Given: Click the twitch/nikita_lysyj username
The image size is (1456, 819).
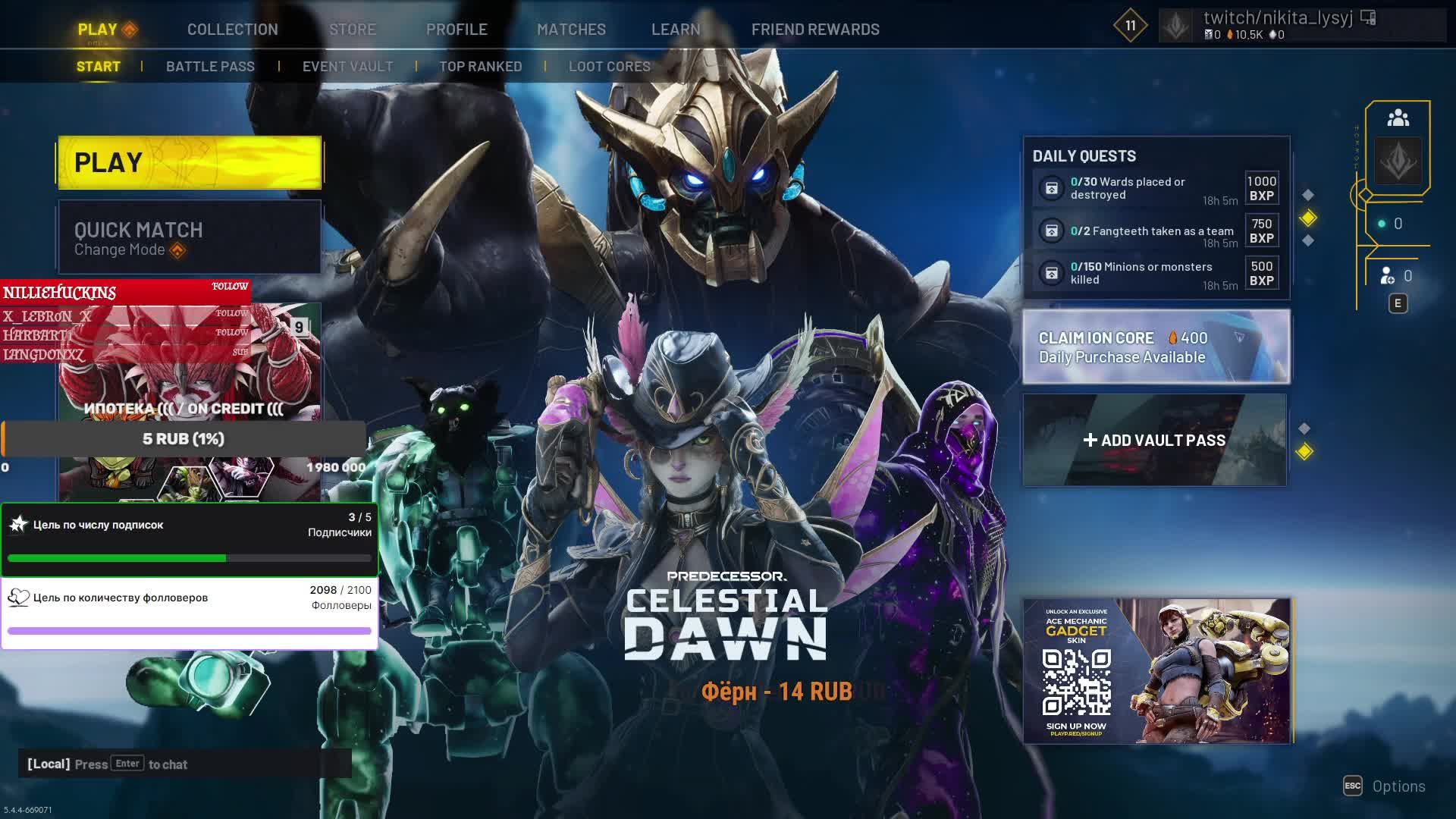Looking at the screenshot, I should click(x=1278, y=17).
